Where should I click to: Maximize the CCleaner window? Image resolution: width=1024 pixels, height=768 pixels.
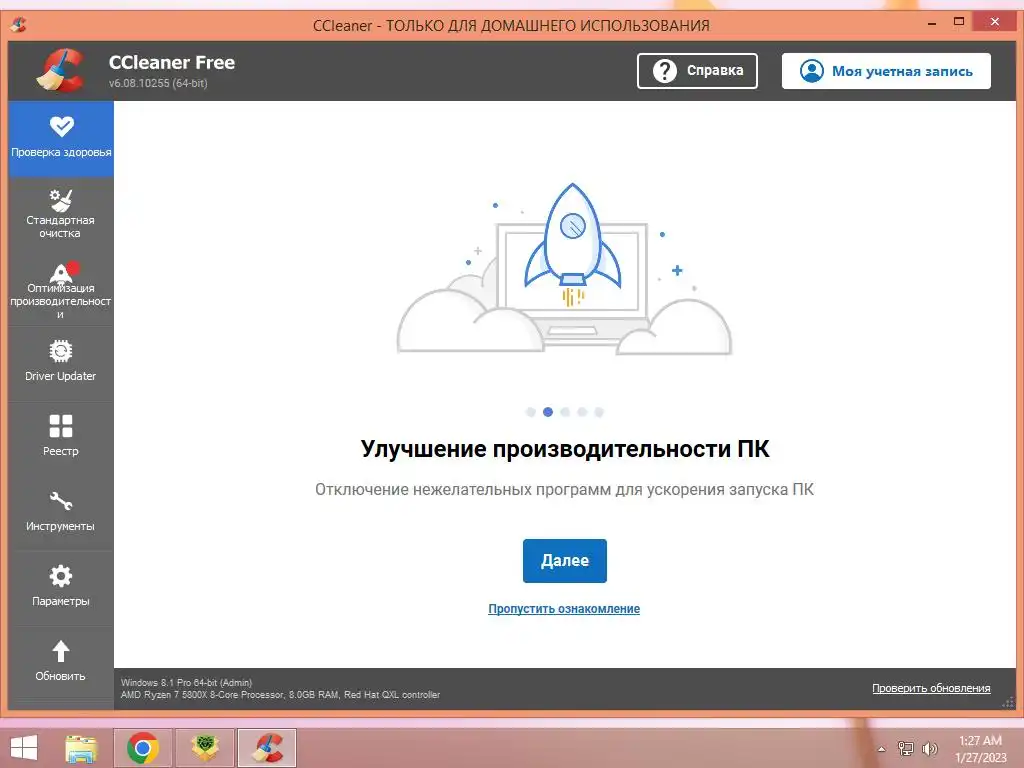coord(959,23)
